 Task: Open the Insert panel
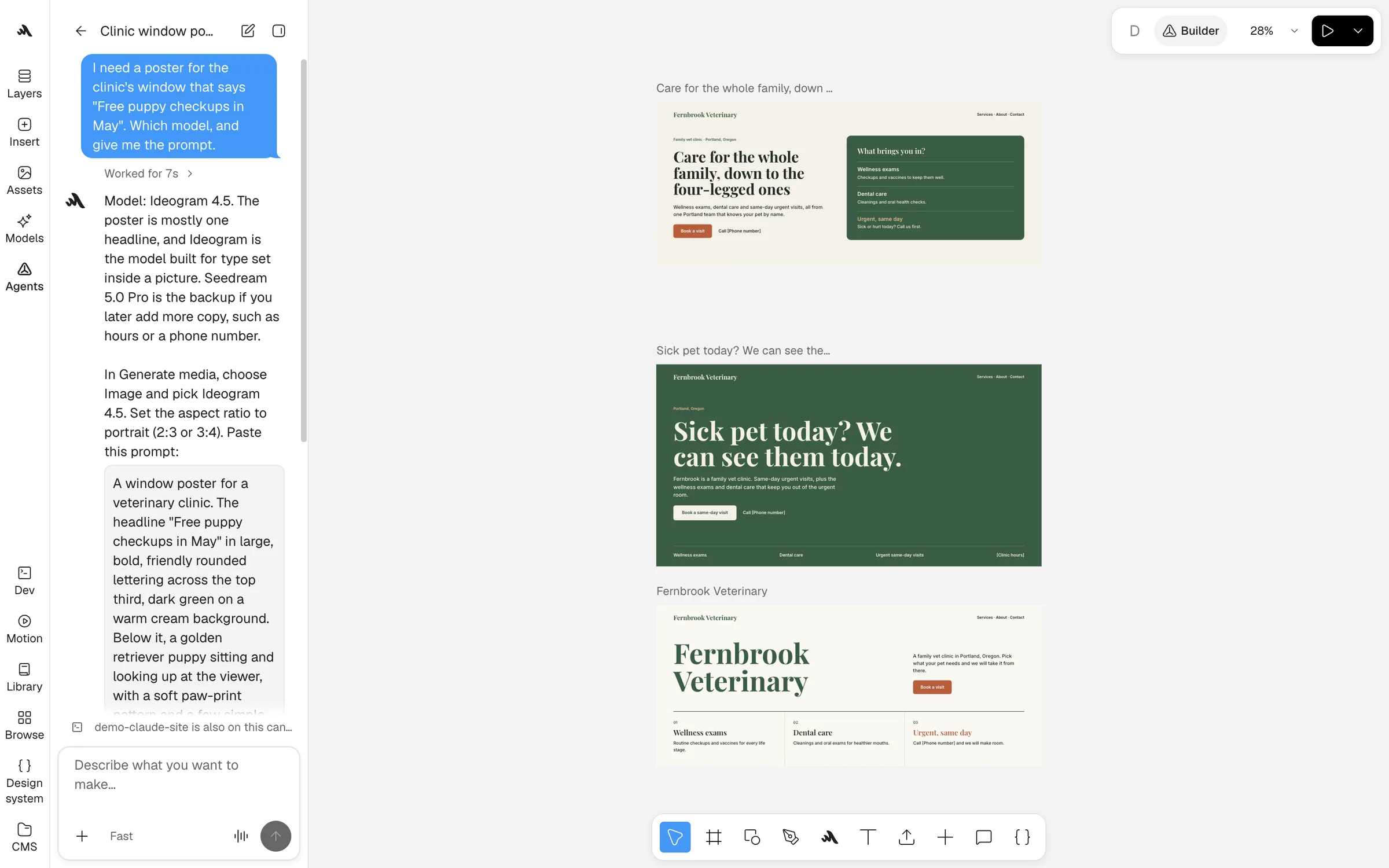[24, 133]
